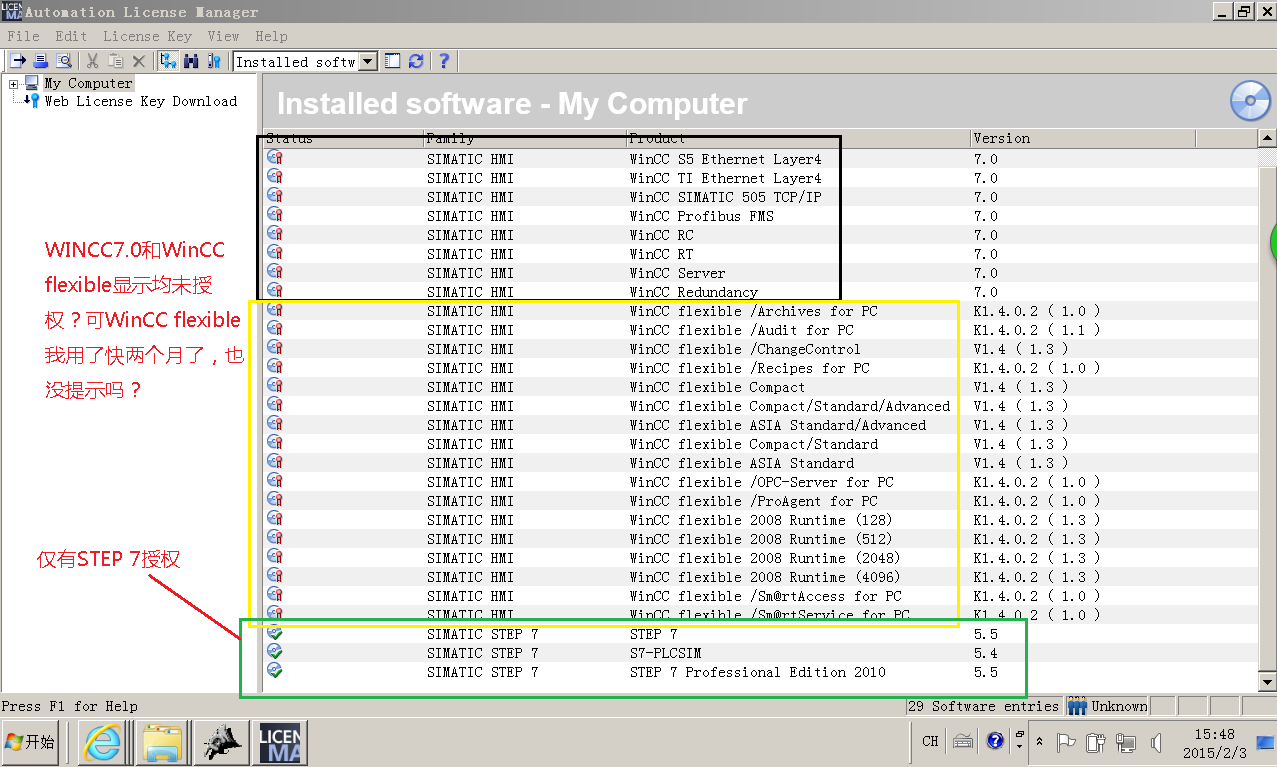Click the find toolbar icon with magnifier

tap(64, 61)
